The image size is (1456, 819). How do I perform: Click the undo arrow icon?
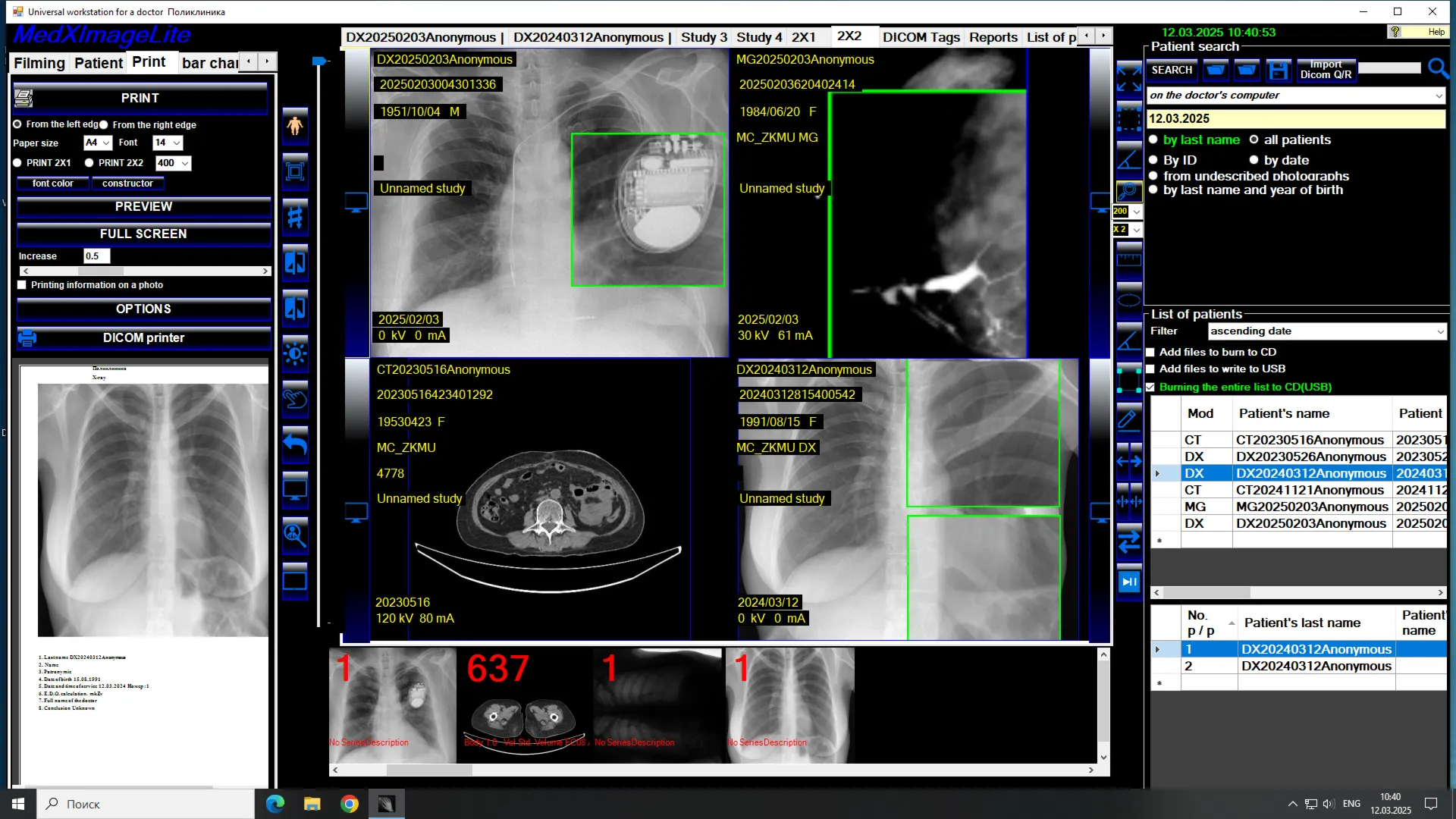click(295, 444)
